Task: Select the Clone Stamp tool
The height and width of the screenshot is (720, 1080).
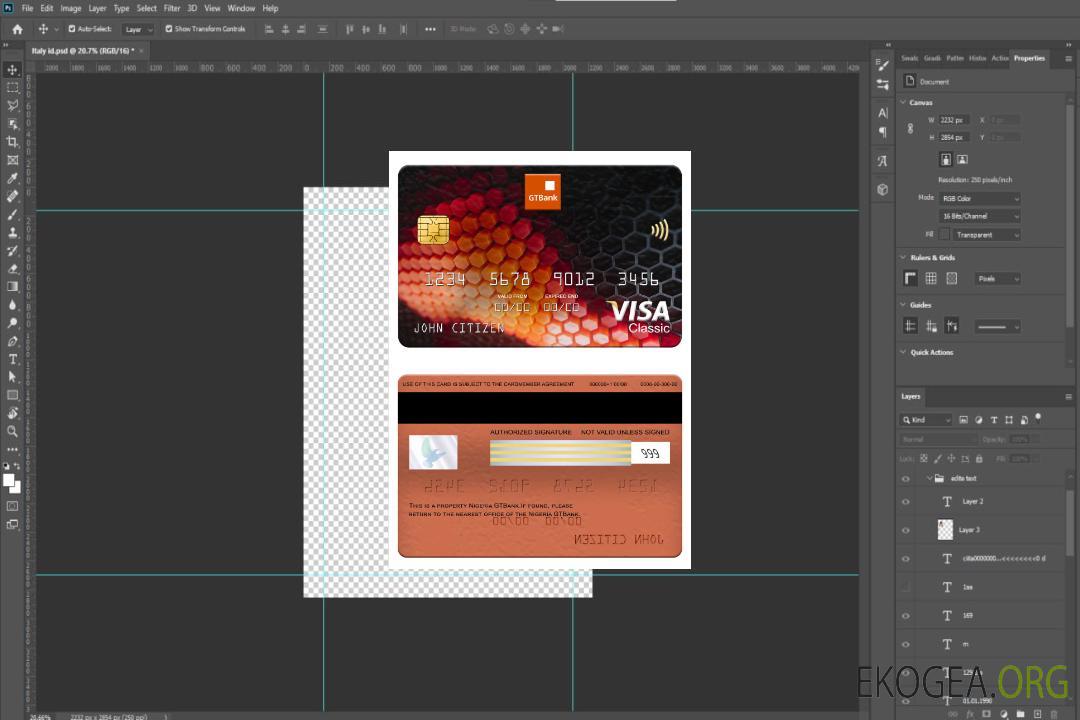Action: [12, 233]
